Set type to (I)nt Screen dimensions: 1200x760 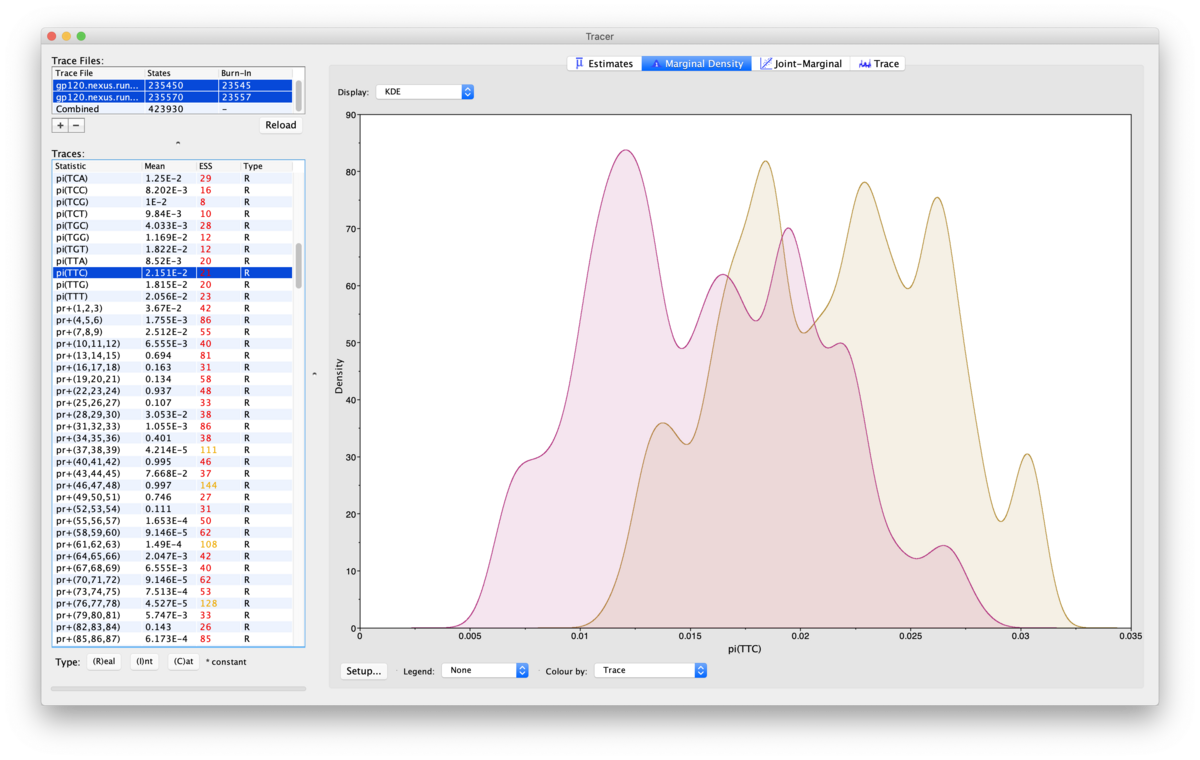coord(145,662)
